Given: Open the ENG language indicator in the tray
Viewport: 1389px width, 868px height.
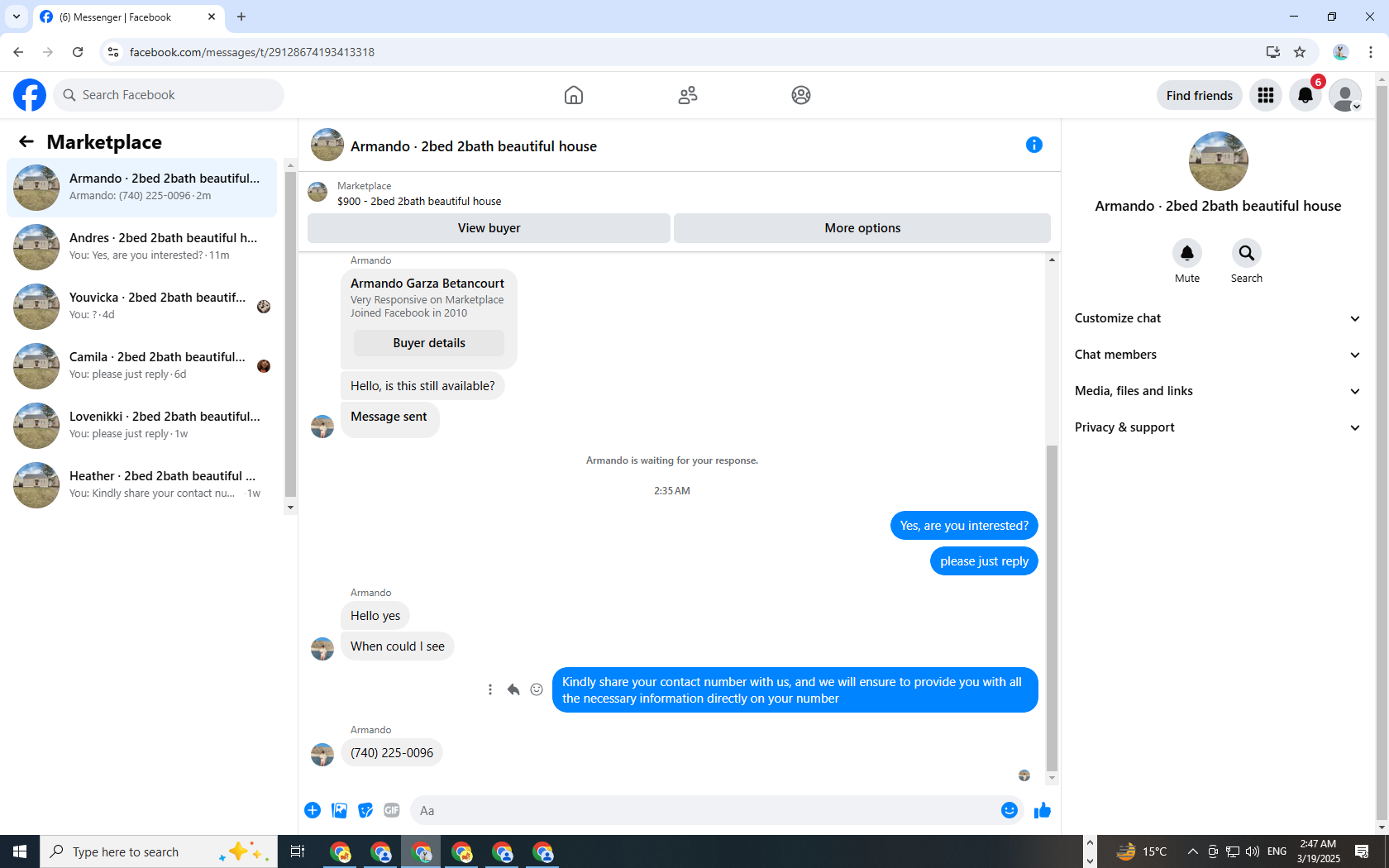Looking at the screenshot, I should (1277, 851).
